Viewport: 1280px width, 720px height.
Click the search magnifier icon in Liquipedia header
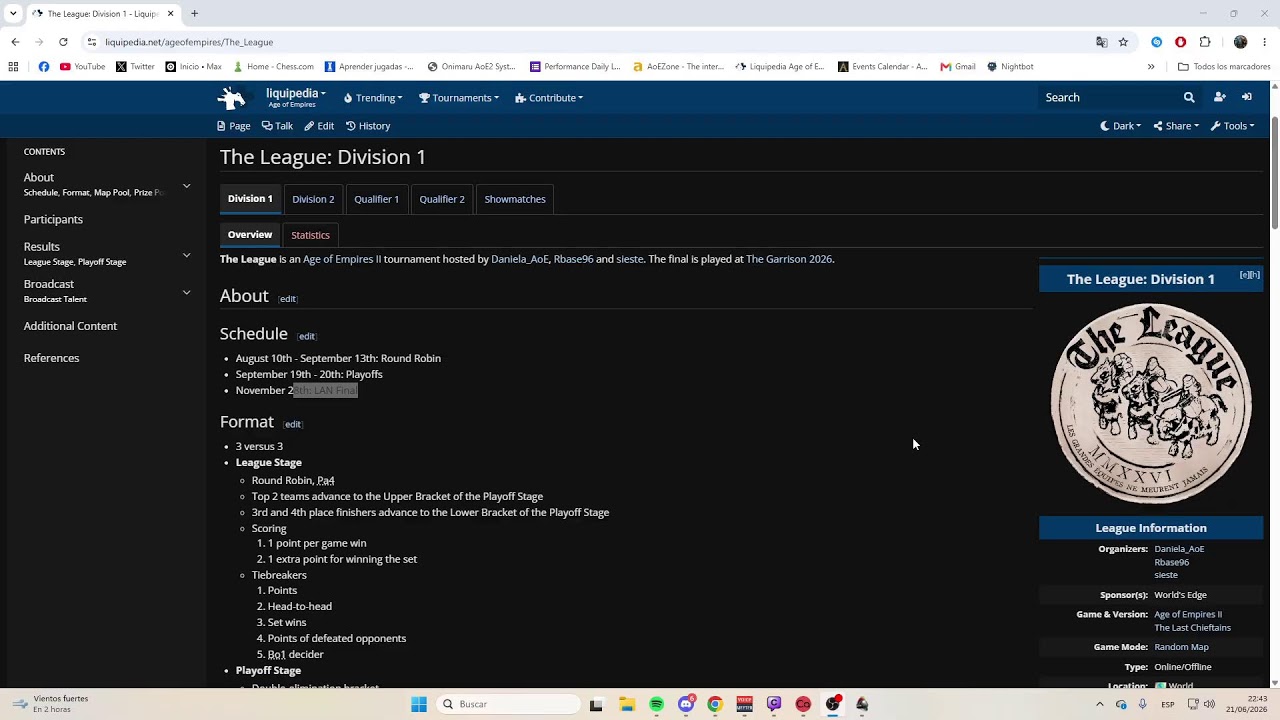[x=1189, y=97]
